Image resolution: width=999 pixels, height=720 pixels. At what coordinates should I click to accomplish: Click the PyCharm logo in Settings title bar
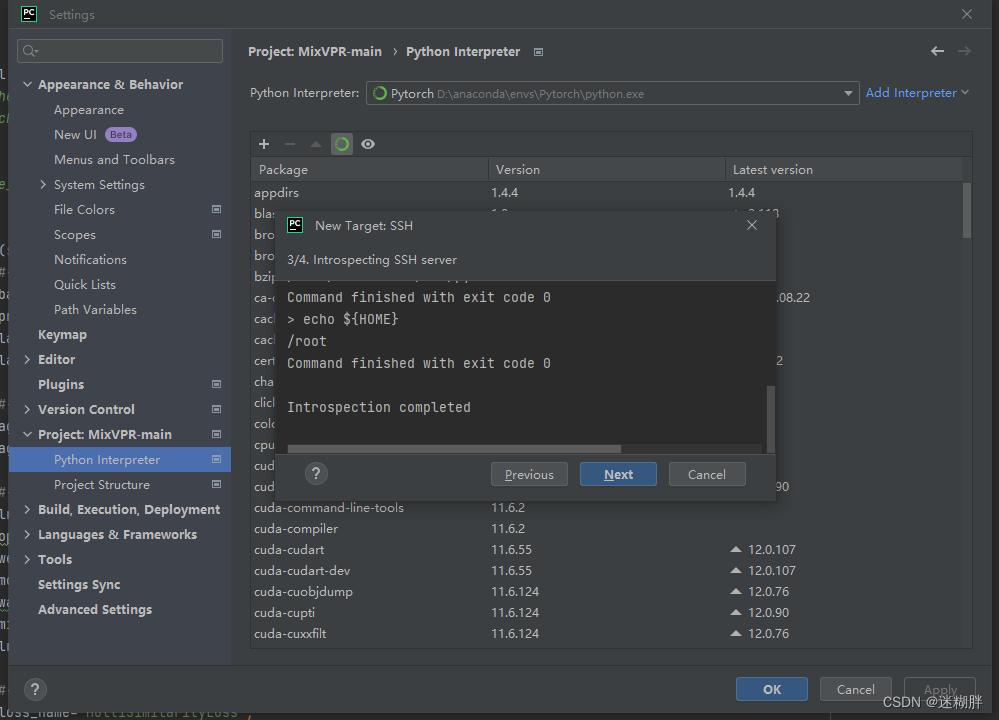(x=29, y=14)
